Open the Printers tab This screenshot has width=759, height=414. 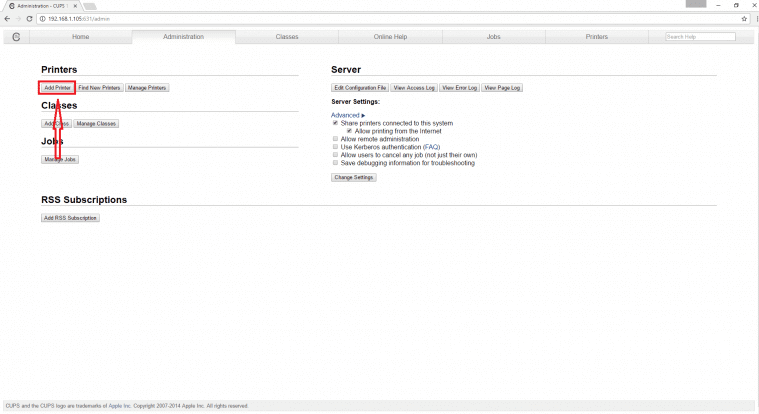click(596, 37)
